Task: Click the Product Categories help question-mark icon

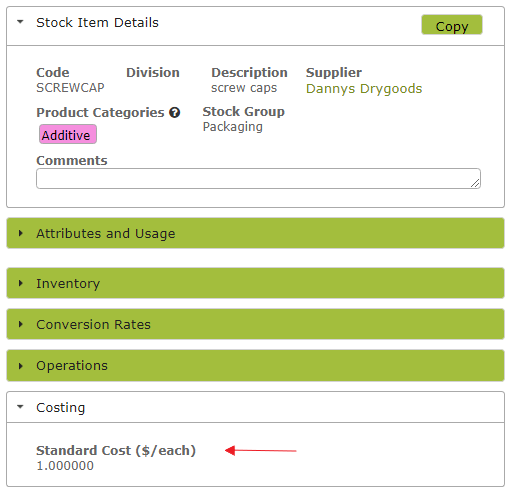Action: (174, 113)
